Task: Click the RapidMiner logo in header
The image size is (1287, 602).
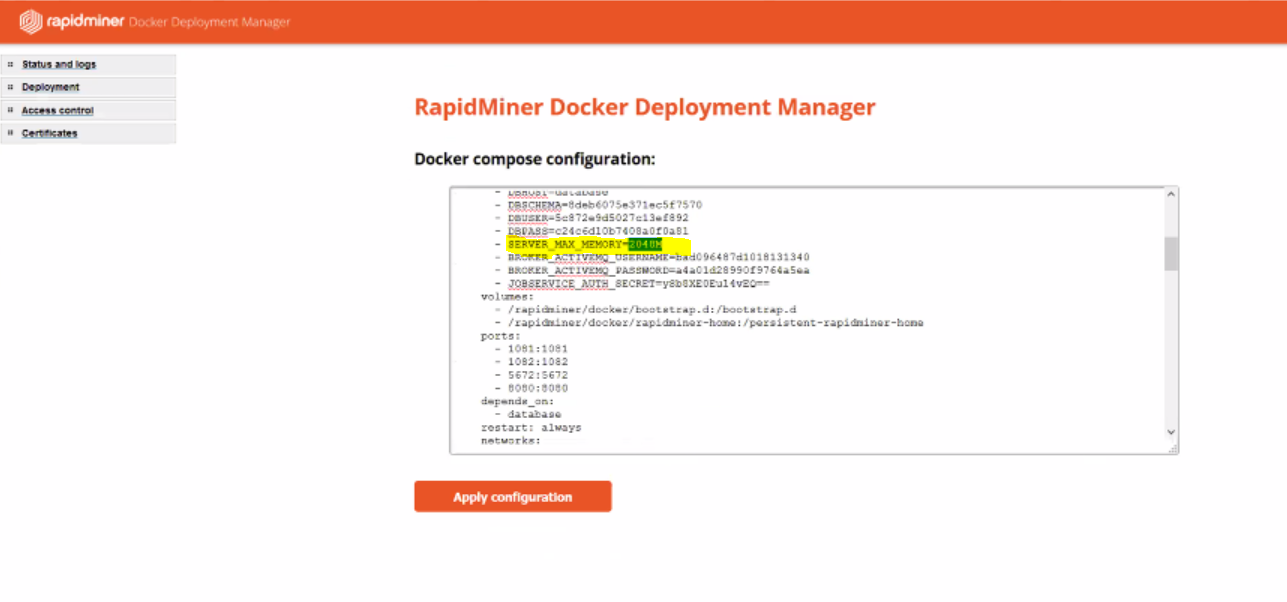Action: [72, 21]
